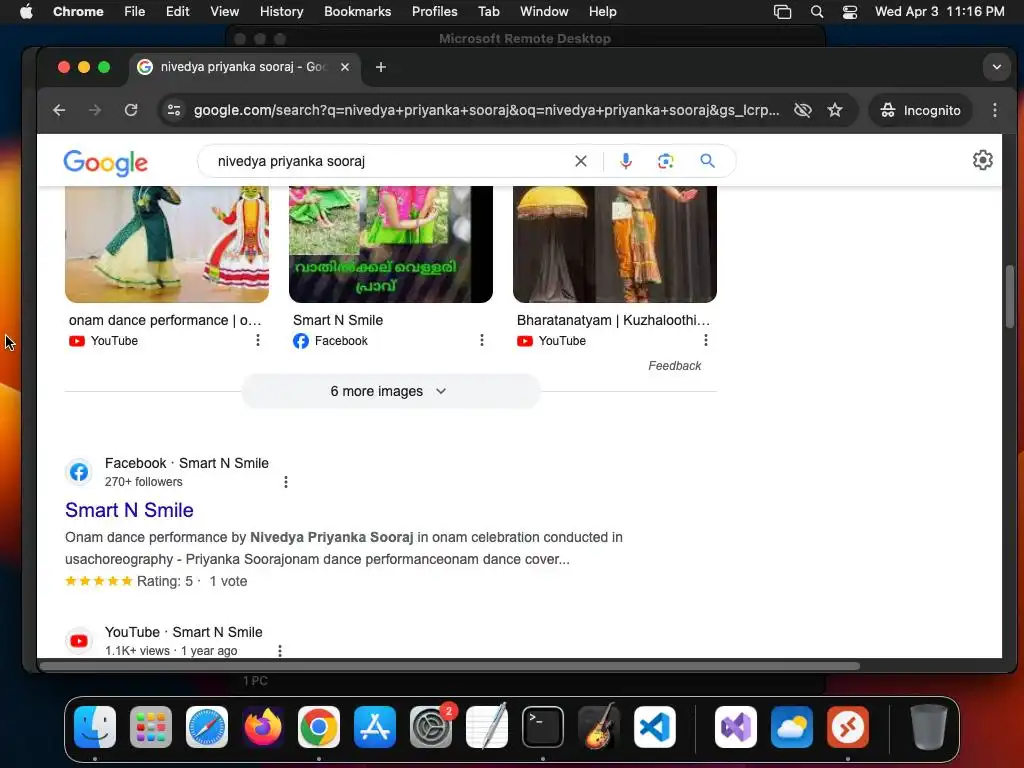The image size is (1024, 768).
Task: Open the Trash in the dock
Action: 929,727
